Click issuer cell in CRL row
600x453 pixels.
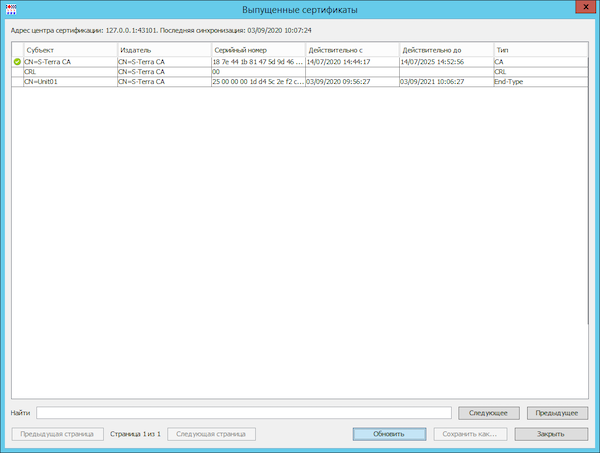(x=164, y=72)
